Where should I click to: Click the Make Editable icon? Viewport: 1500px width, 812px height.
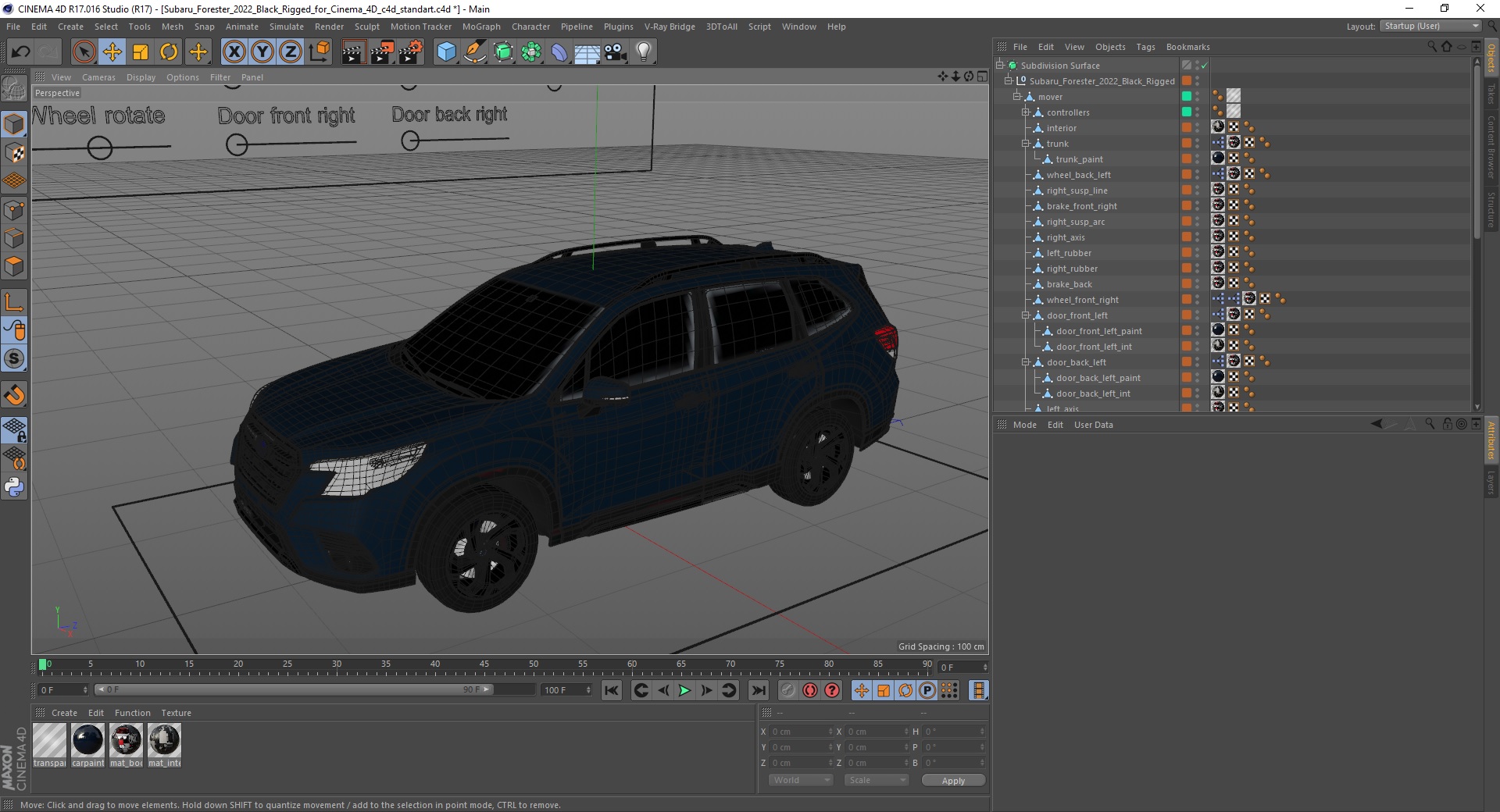[x=14, y=89]
